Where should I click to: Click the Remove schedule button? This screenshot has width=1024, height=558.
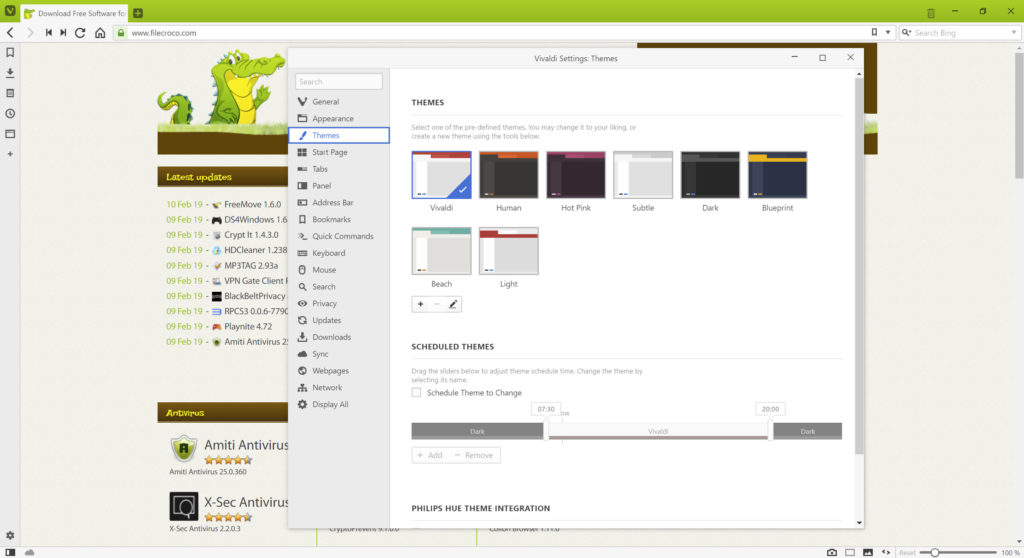point(474,455)
